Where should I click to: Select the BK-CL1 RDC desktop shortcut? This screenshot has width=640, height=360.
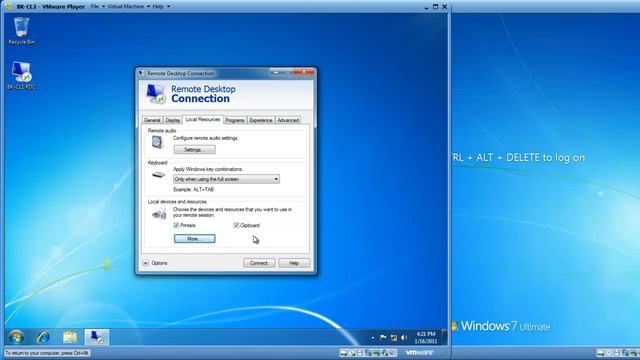pyautogui.click(x=21, y=76)
